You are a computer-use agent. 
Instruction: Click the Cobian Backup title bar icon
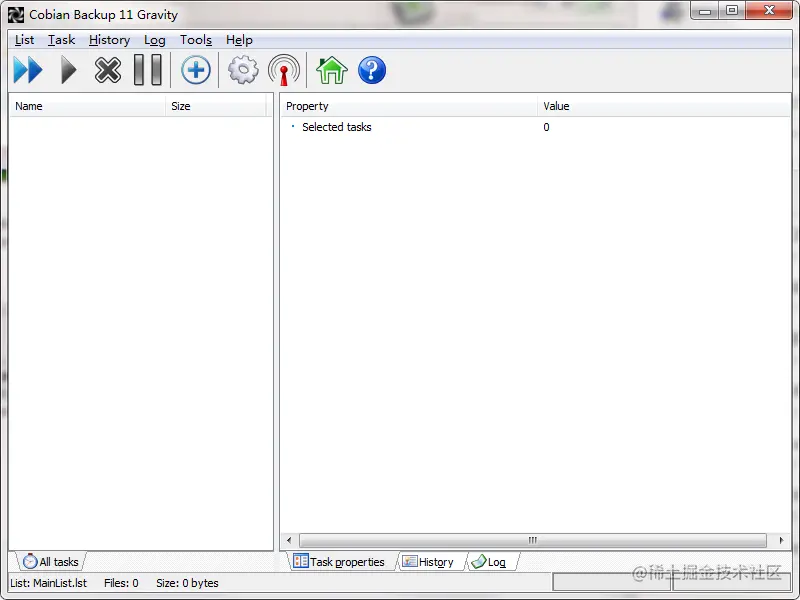click(16, 15)
